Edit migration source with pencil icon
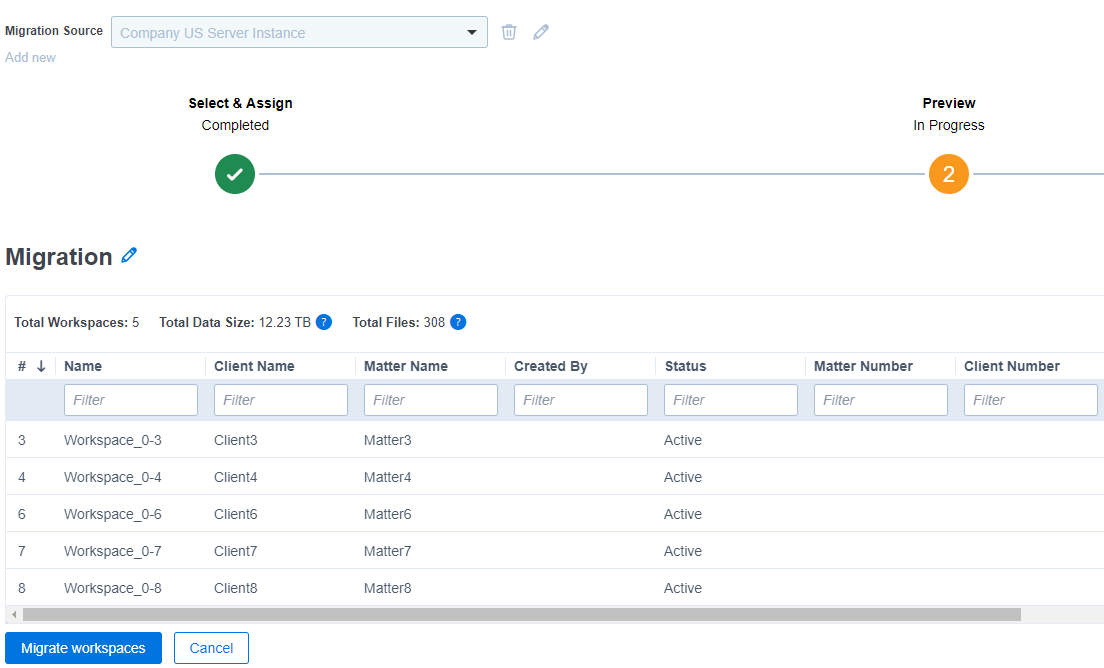The height and width of the screenshot is (668, 1104). [541, 32]
